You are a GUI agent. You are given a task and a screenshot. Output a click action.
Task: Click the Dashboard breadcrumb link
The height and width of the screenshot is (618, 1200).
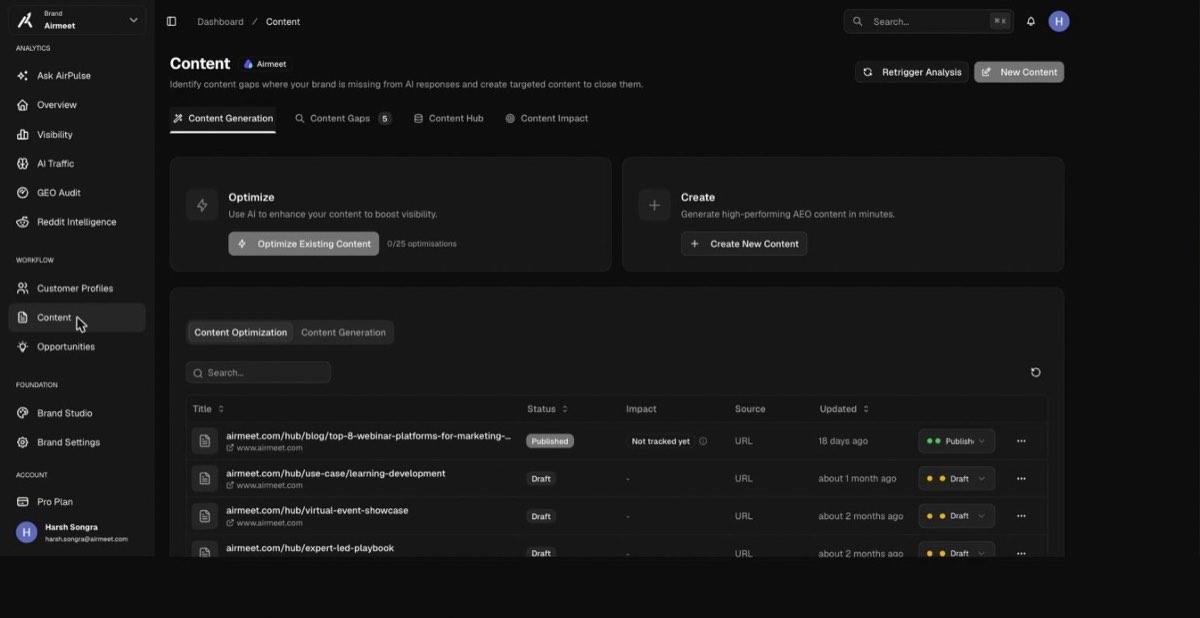(220, 22)
